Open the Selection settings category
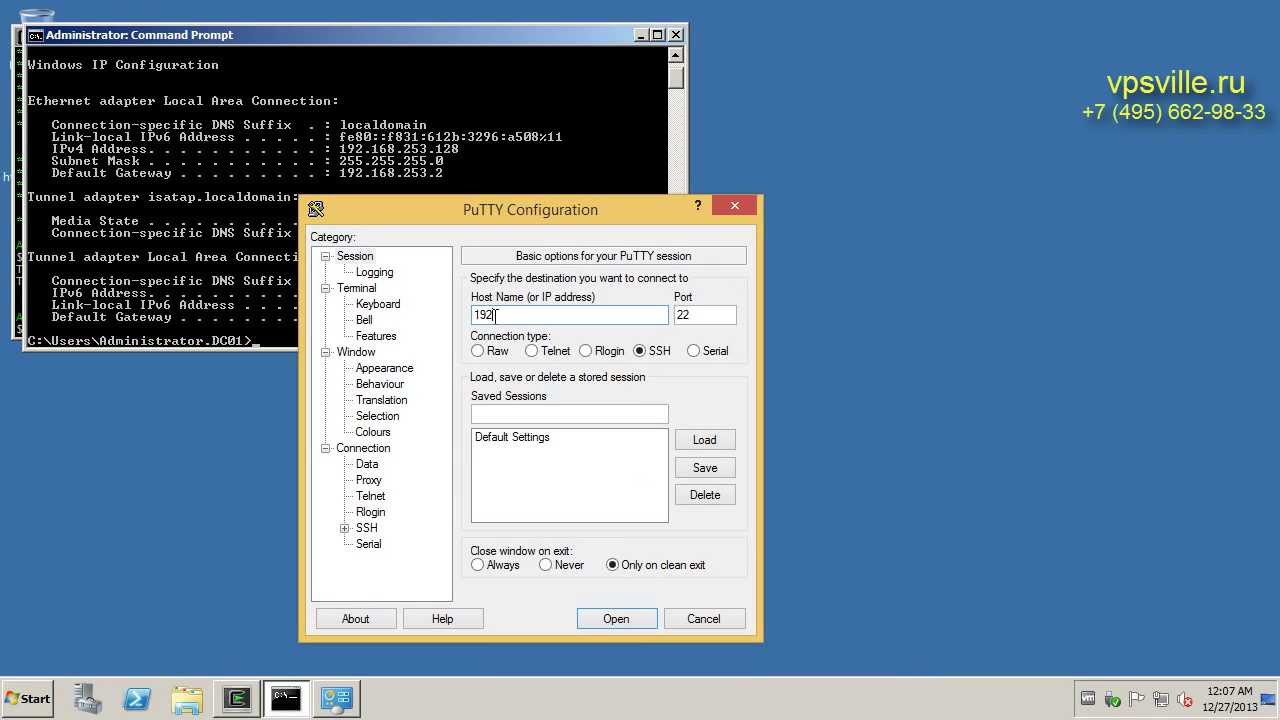This screenshot has height=720, width=1280. 378,416
